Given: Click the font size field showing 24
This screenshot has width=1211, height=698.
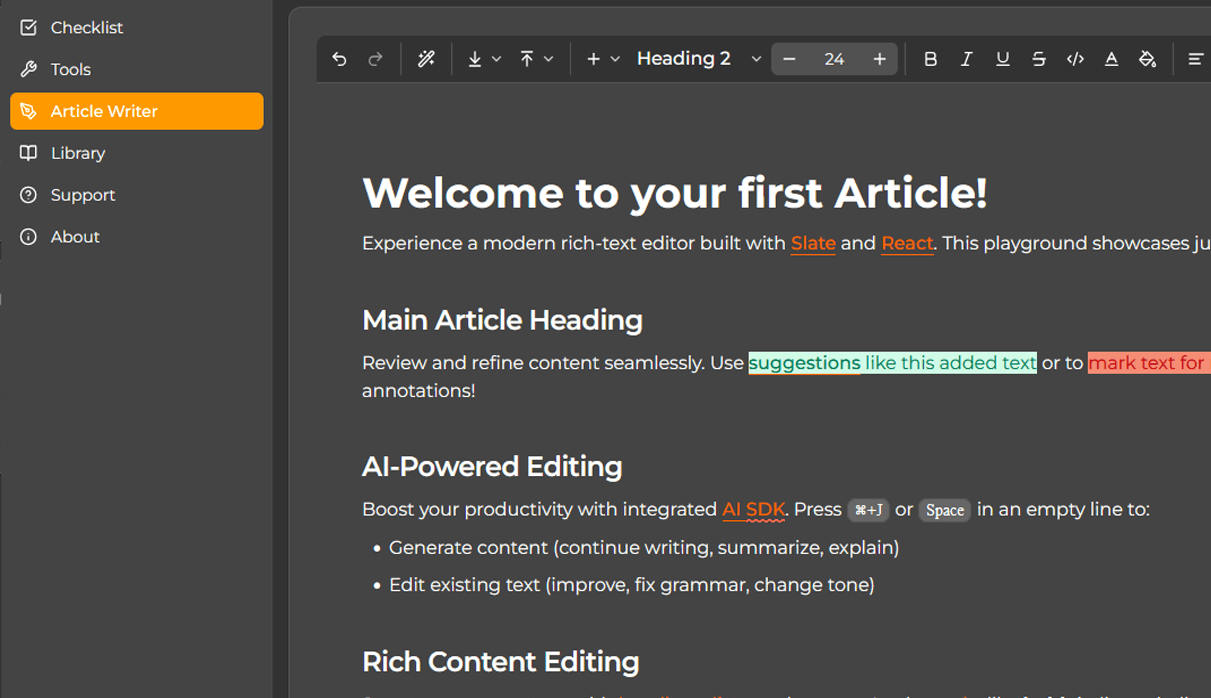Looking at the screenshot, I should [834, 59].
